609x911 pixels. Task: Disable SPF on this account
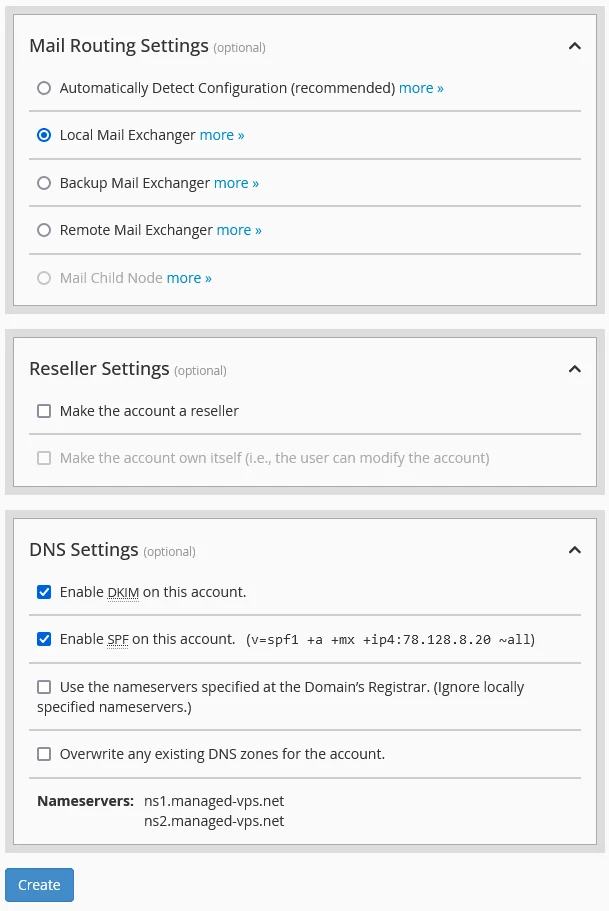pyautogui.click(x=44, y=639)
